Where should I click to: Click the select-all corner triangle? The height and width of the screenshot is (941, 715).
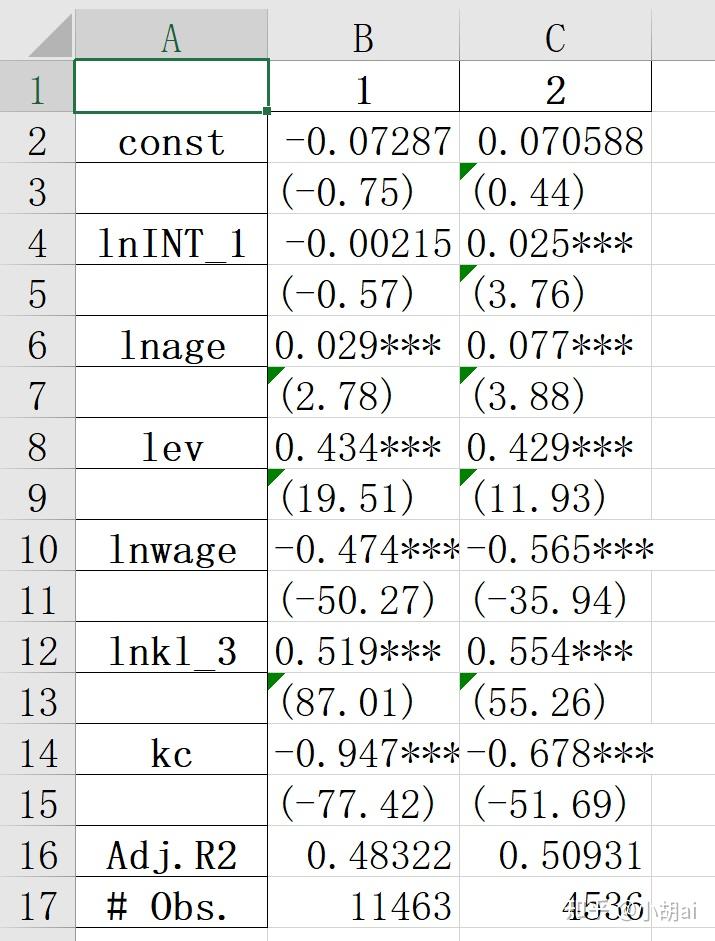(50, 36)
